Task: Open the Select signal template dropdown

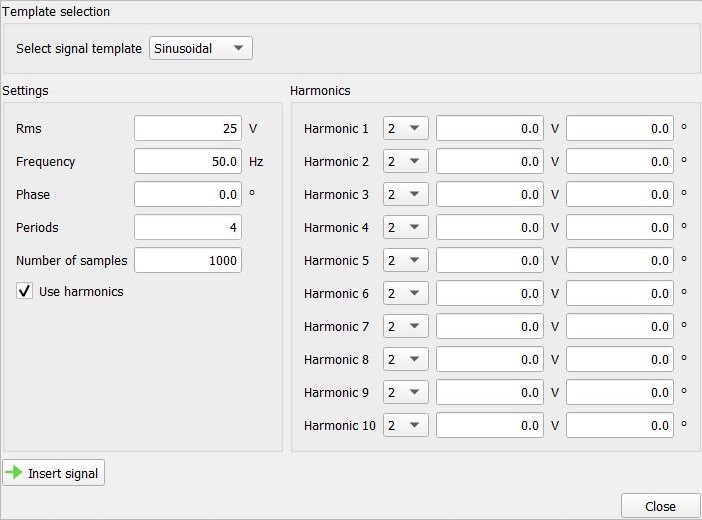Action: 200,48
